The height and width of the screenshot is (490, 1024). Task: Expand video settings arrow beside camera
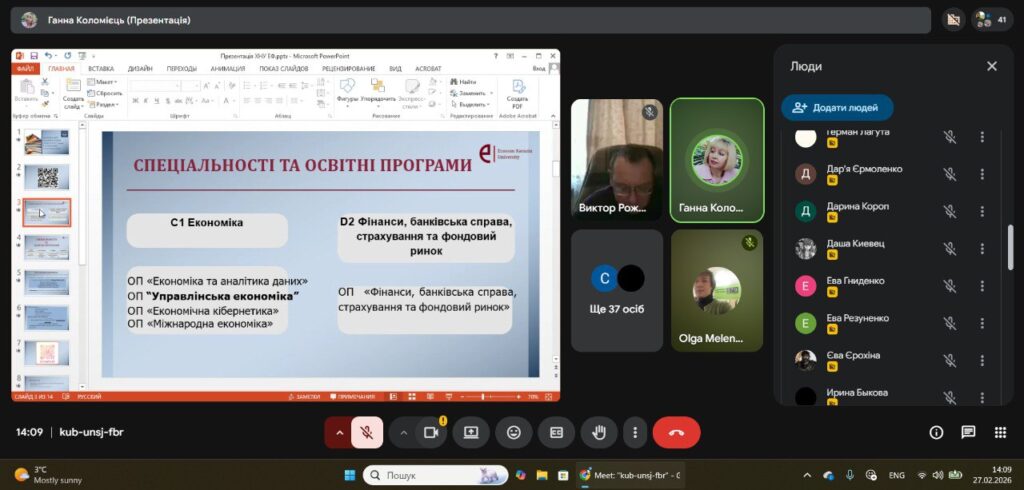coord(404,432)
